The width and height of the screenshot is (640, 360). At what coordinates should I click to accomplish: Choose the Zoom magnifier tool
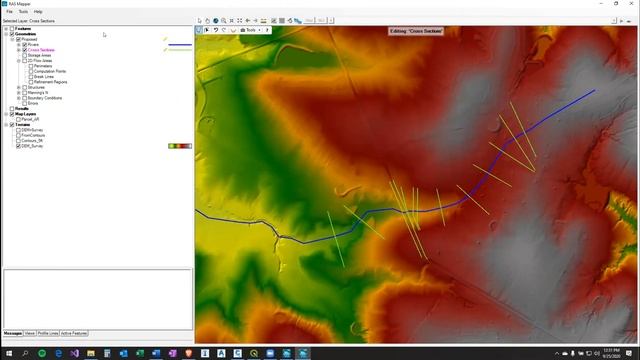click(x=224, y=20)
